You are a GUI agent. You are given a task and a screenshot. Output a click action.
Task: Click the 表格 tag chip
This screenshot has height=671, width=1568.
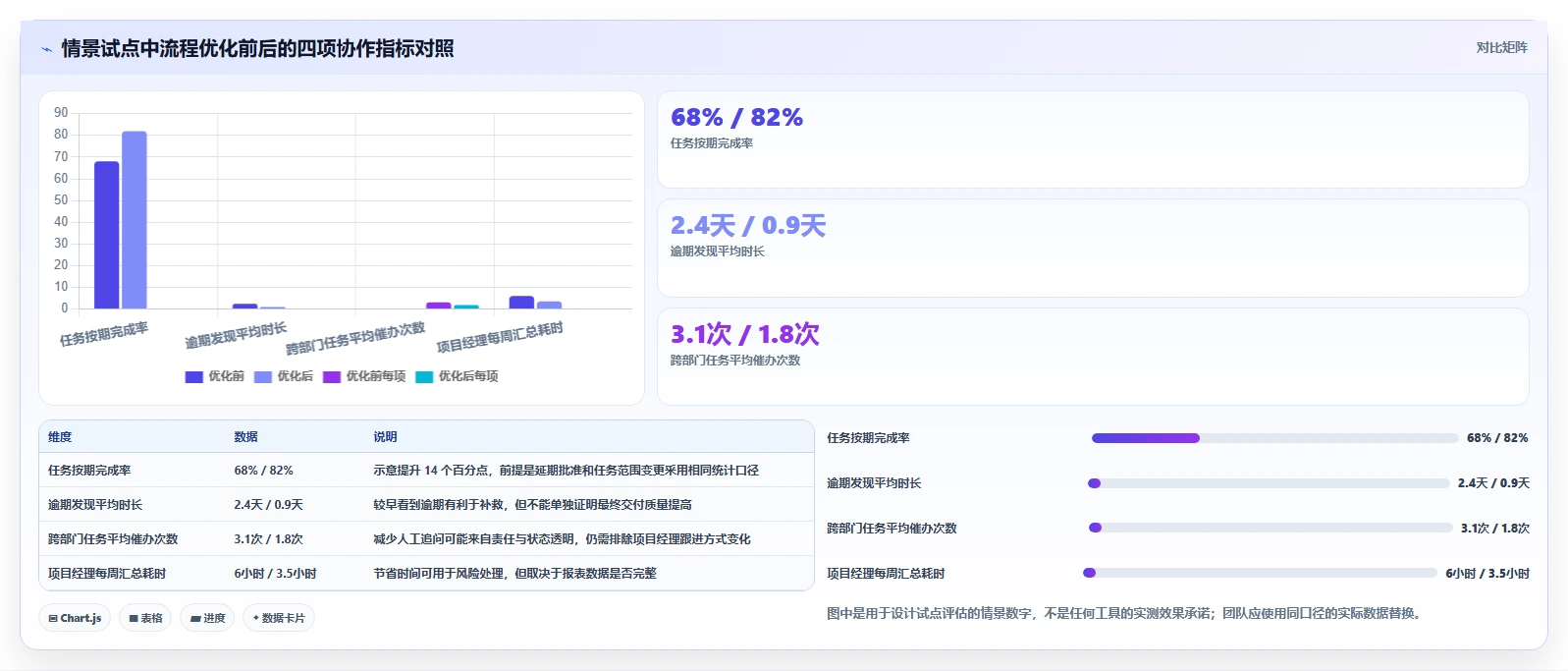point(145,618)
